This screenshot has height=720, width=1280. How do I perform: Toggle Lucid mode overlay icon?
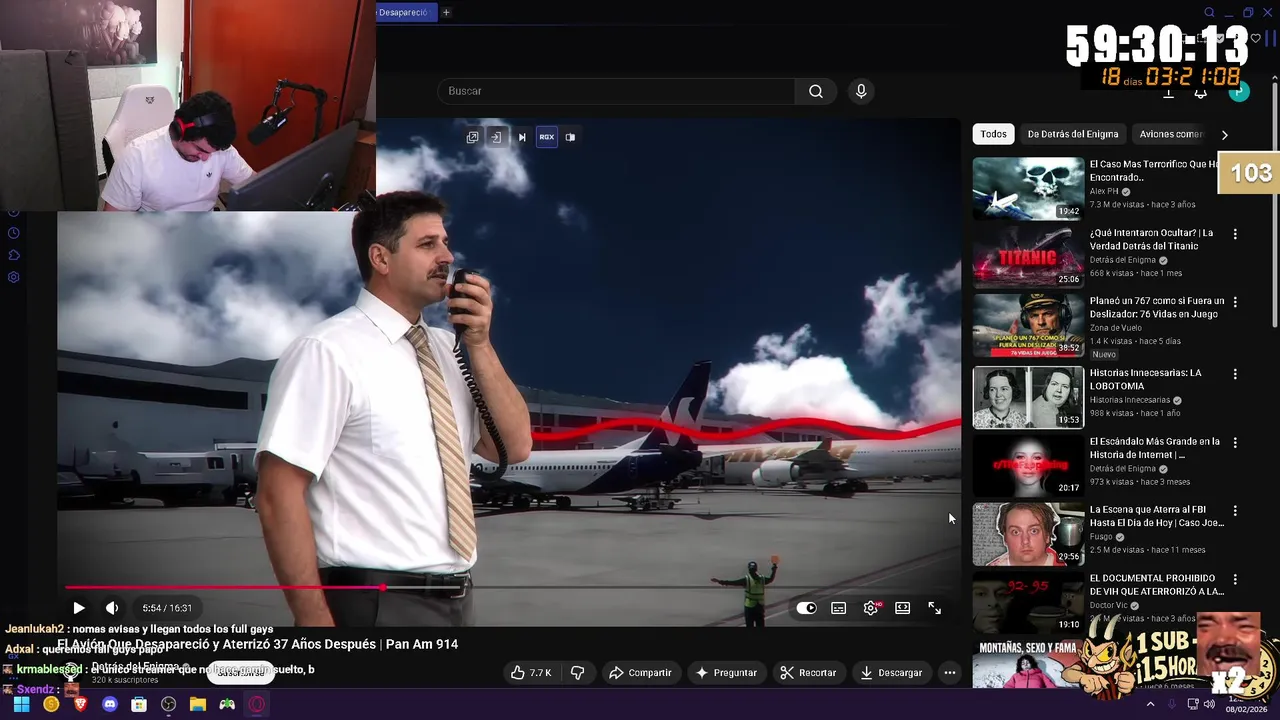point(570,137)
